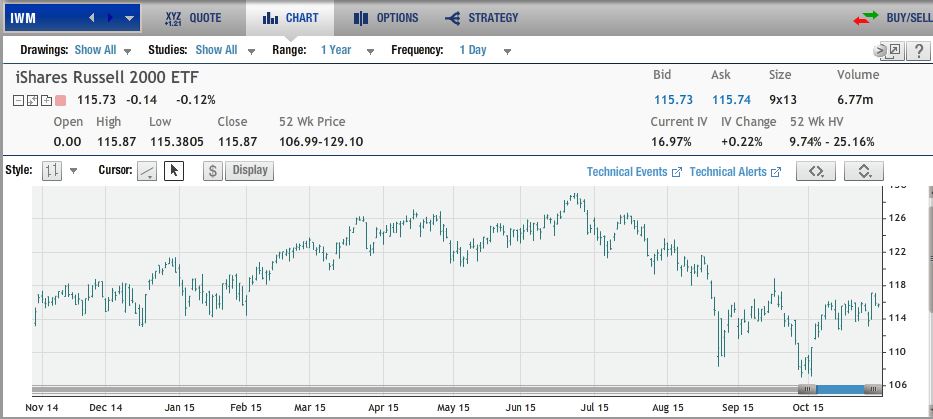Click the IV Change +0.22% value
This screenshot has height=419, width=933.
coord(741,142)
